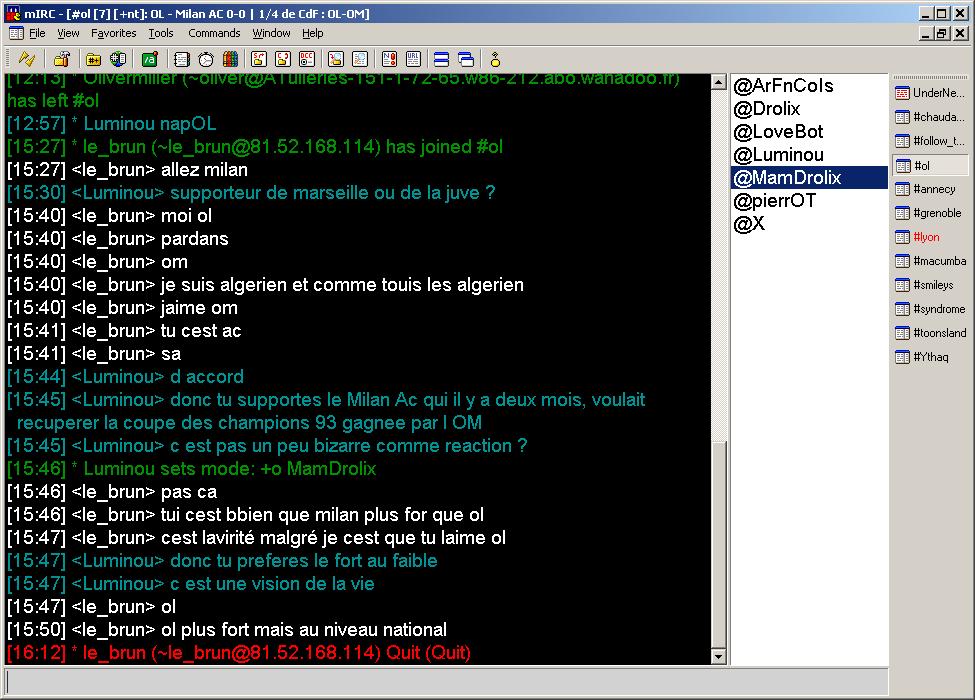
Task: Click the Timer clock icon
Action: [206, 59]
